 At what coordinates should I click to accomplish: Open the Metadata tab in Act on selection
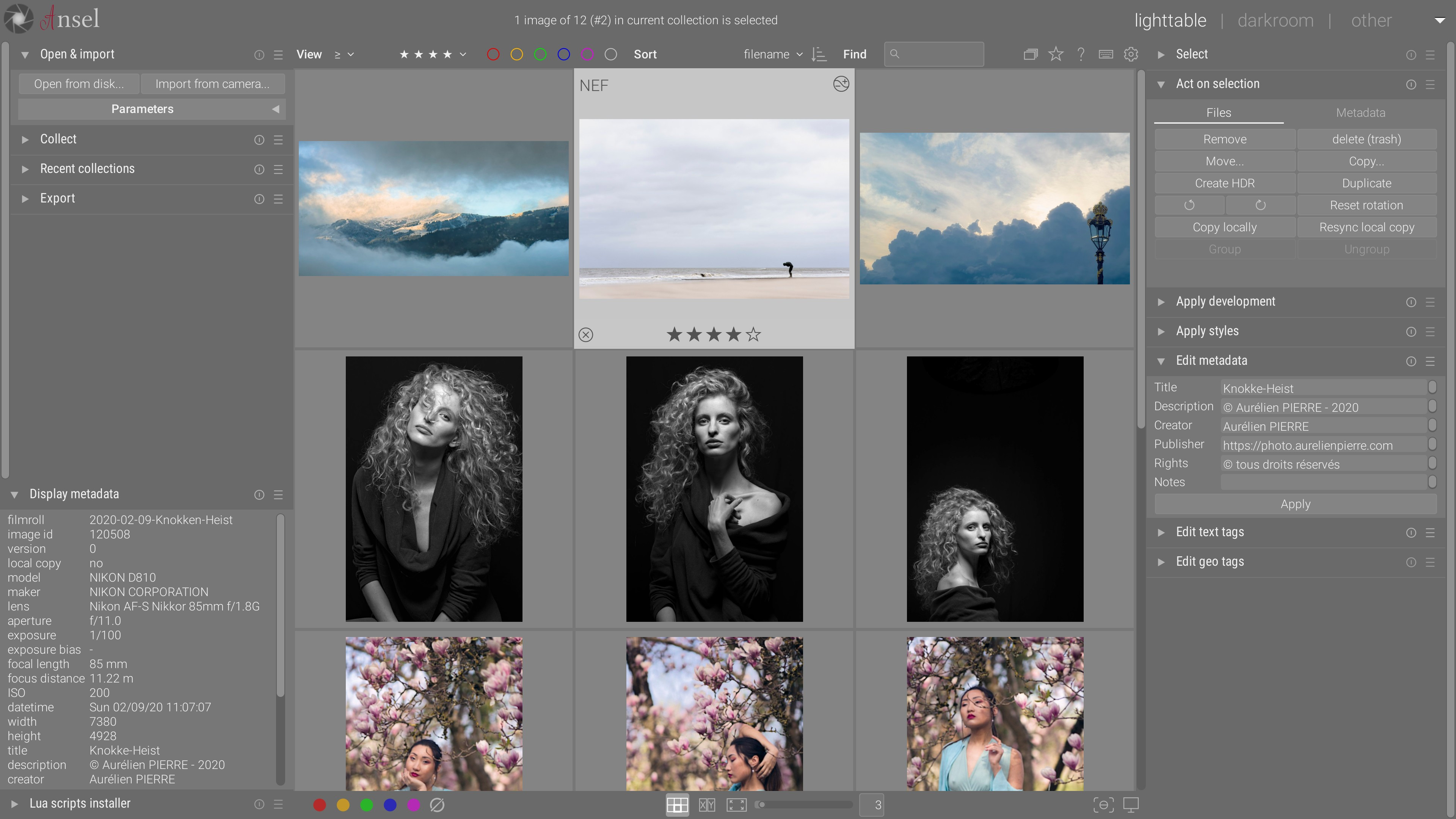click(1360, 113)
